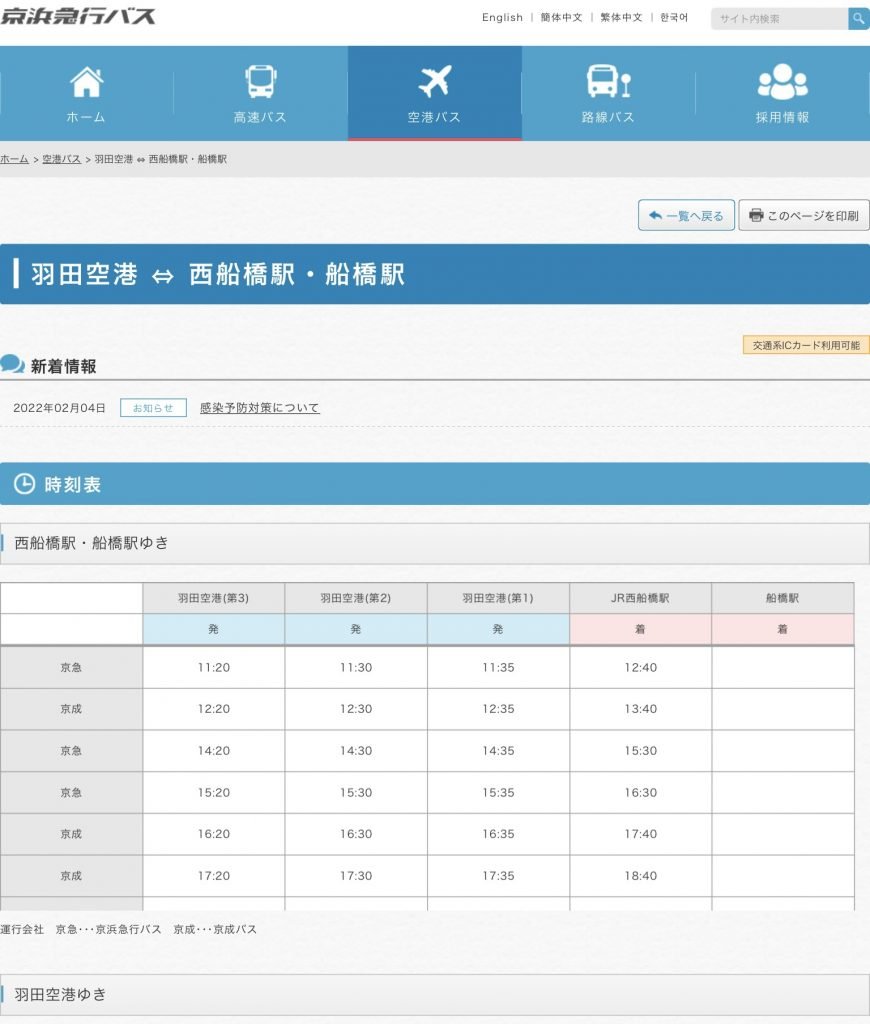The height and width of the screenshot is (1024, 870).
Task: Click the house icon for ホーム
Action: click(x=86, y=81)
